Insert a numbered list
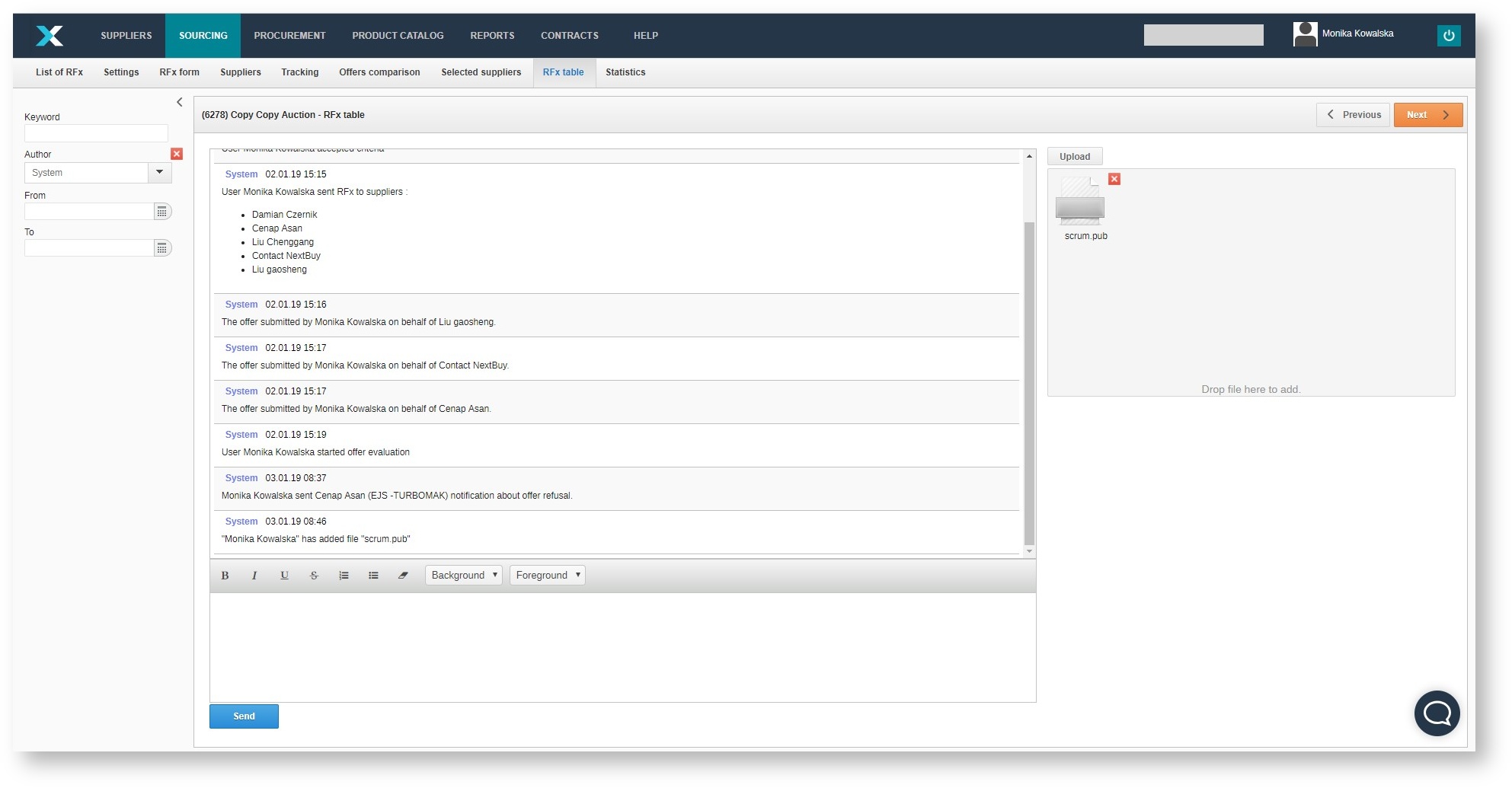Screen dimensions: 1512x788 (x=344, y=576)
